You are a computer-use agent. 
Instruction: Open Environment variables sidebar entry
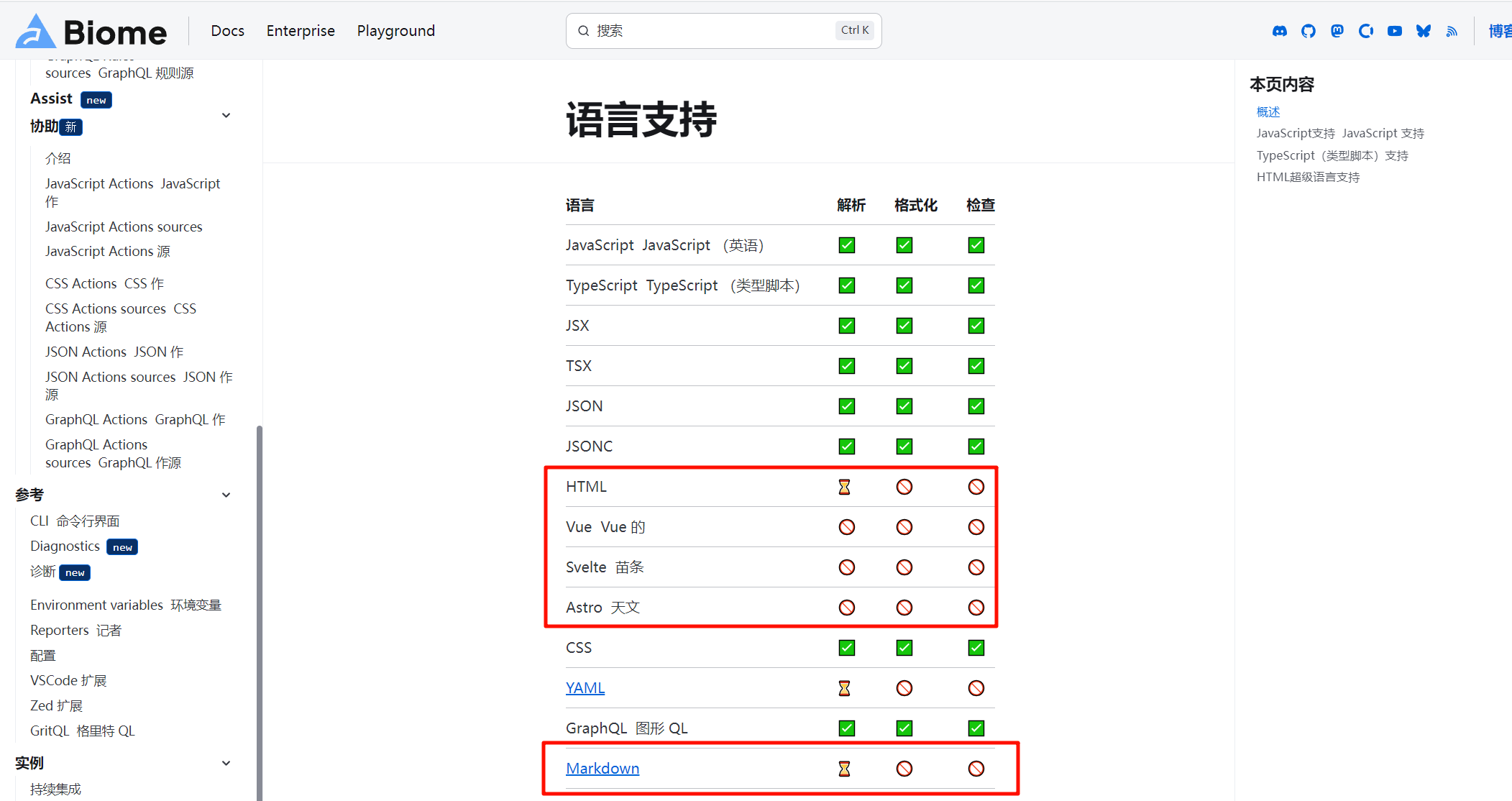pos(126,605)
